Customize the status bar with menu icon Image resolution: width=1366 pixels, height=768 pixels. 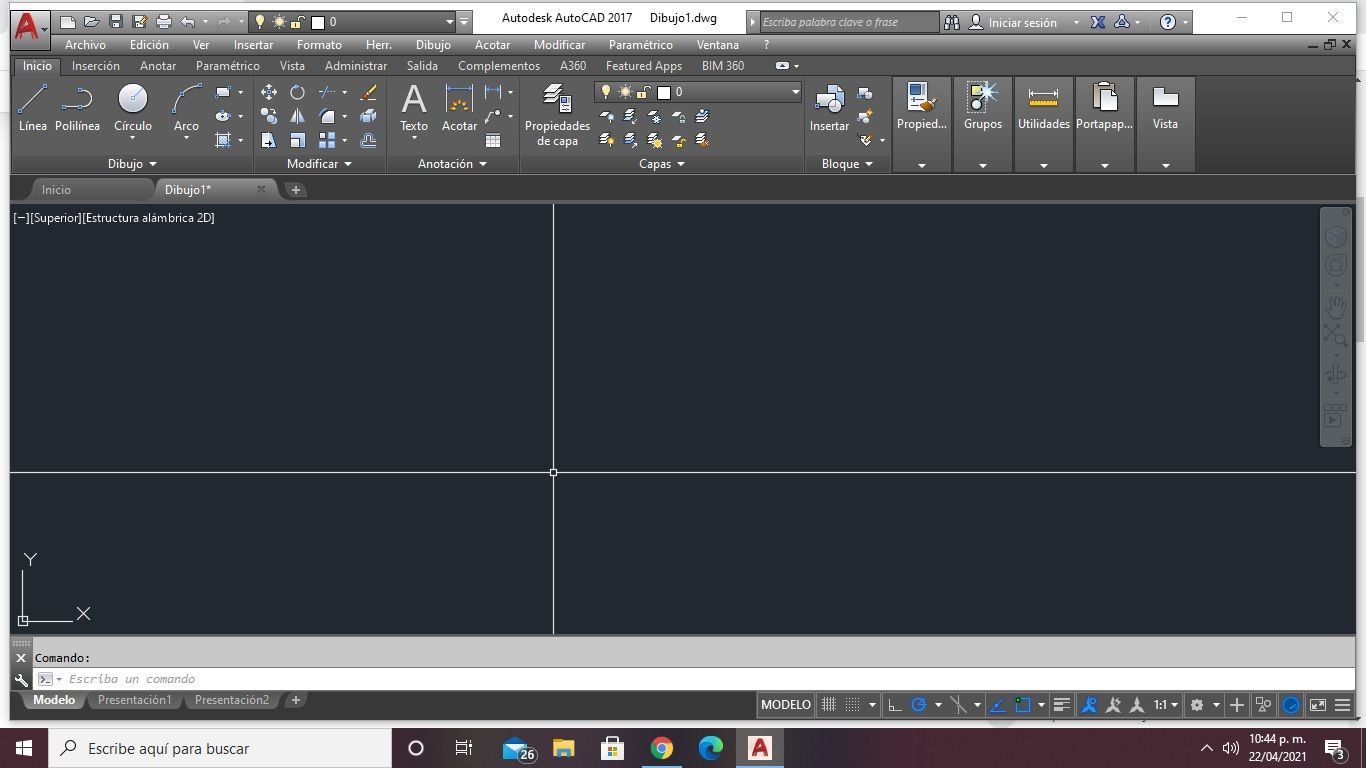coord(1343,705)
